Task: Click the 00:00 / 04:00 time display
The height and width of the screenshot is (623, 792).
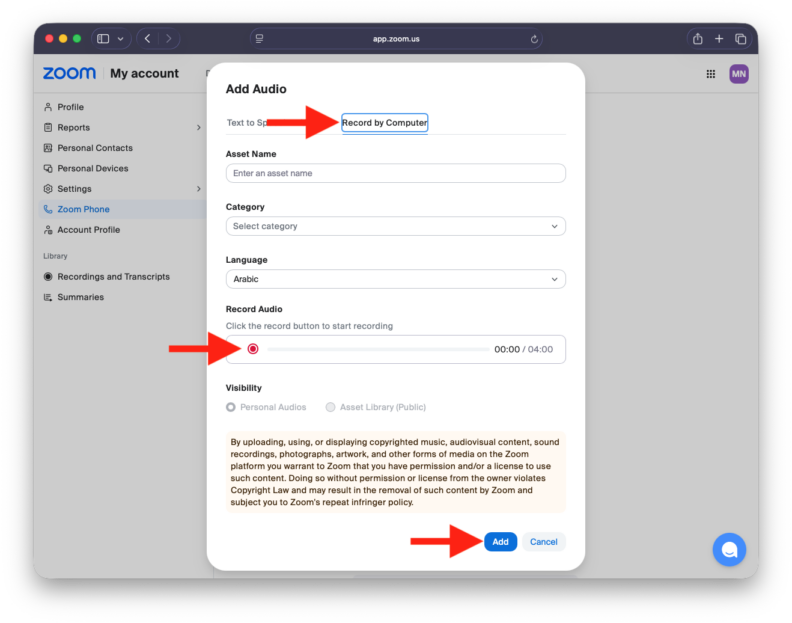Action: point(523,349)
